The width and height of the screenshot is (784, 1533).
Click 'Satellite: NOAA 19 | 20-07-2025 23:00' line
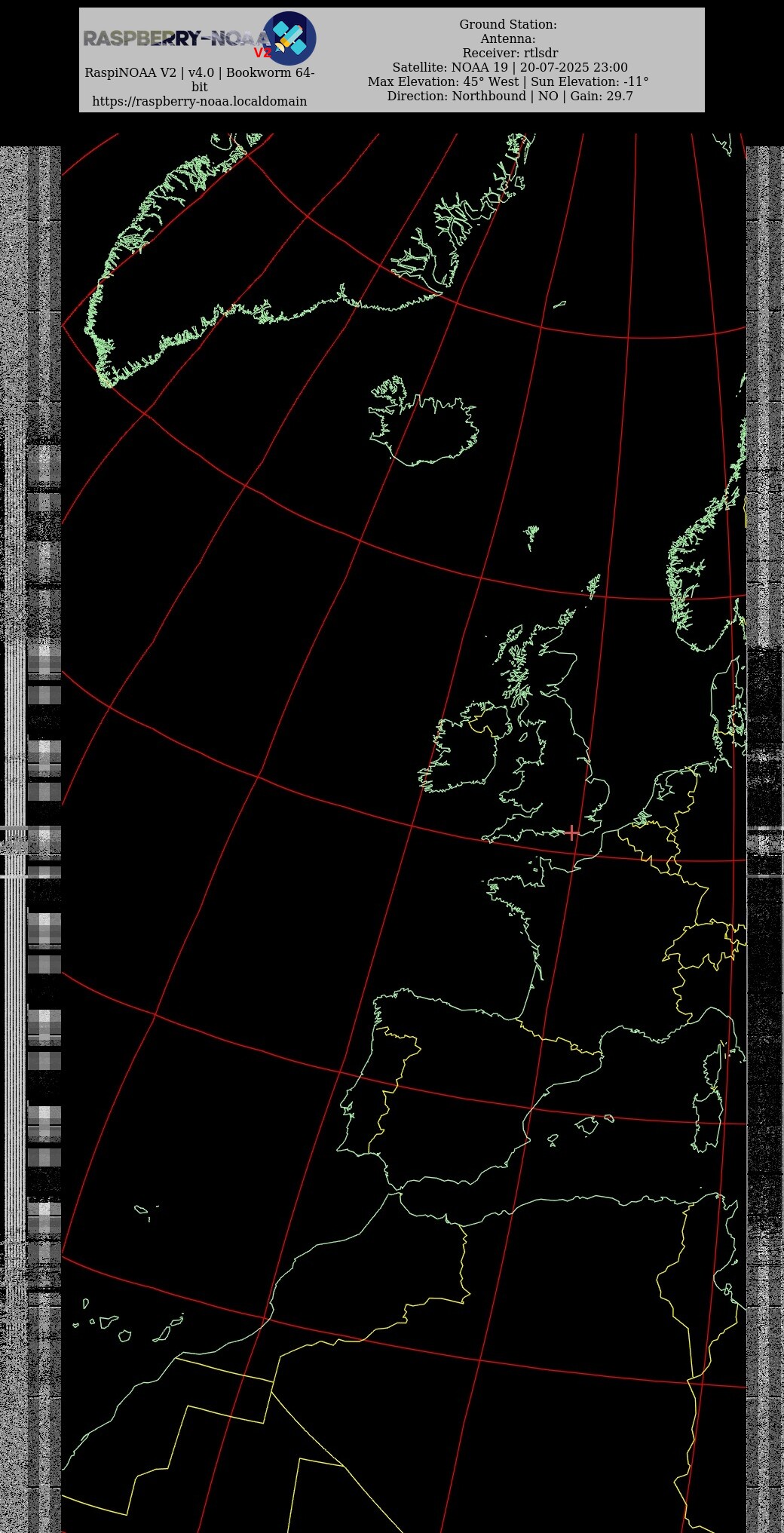510,67
